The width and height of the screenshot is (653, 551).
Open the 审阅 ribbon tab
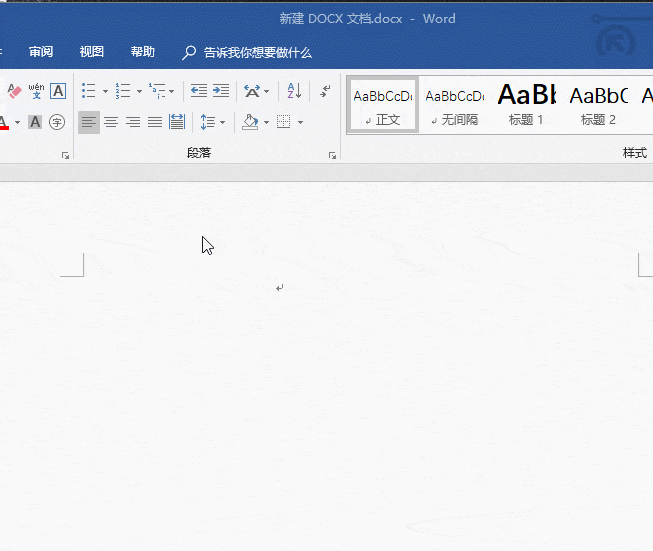tap(41, 52)
